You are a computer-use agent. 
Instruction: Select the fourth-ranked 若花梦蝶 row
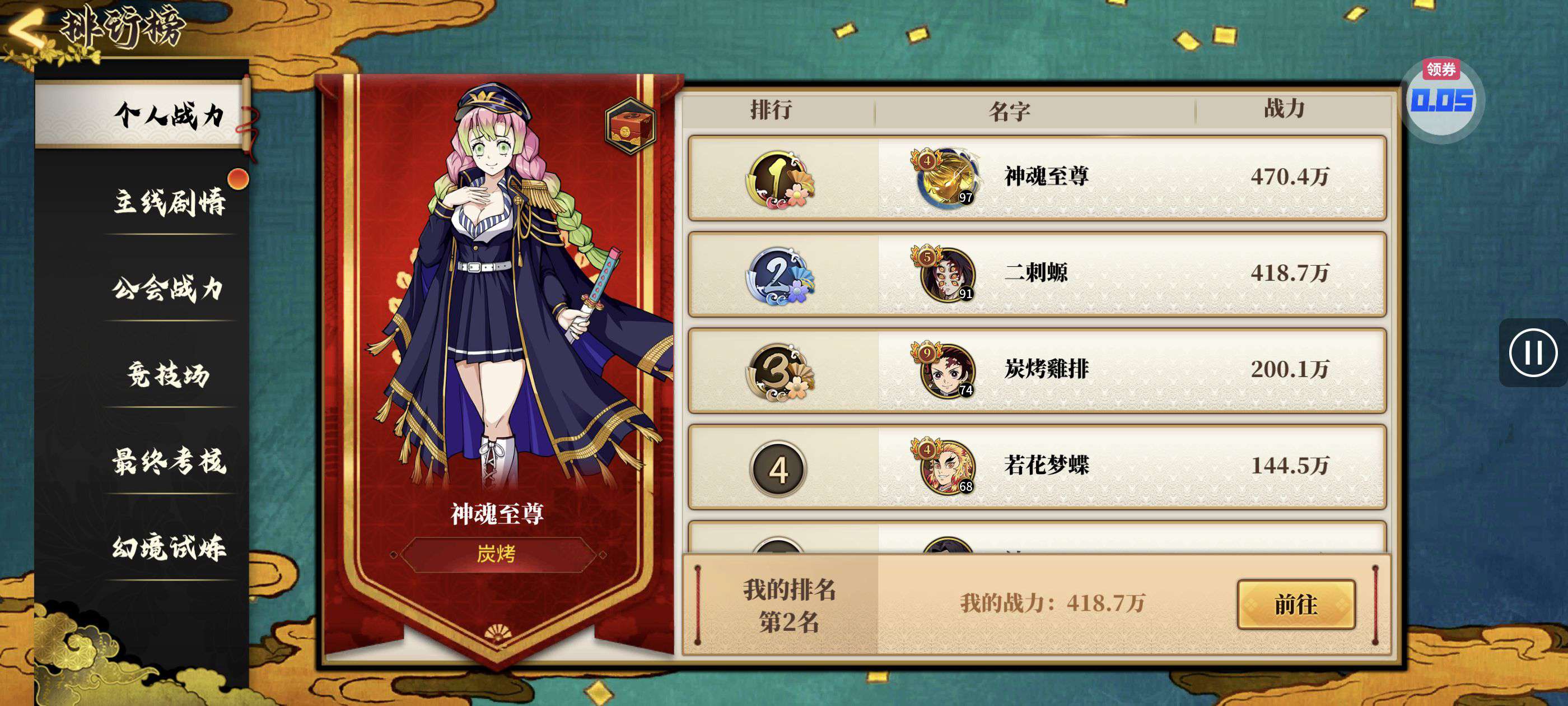pyautogui.click(x=1037, y=467)
